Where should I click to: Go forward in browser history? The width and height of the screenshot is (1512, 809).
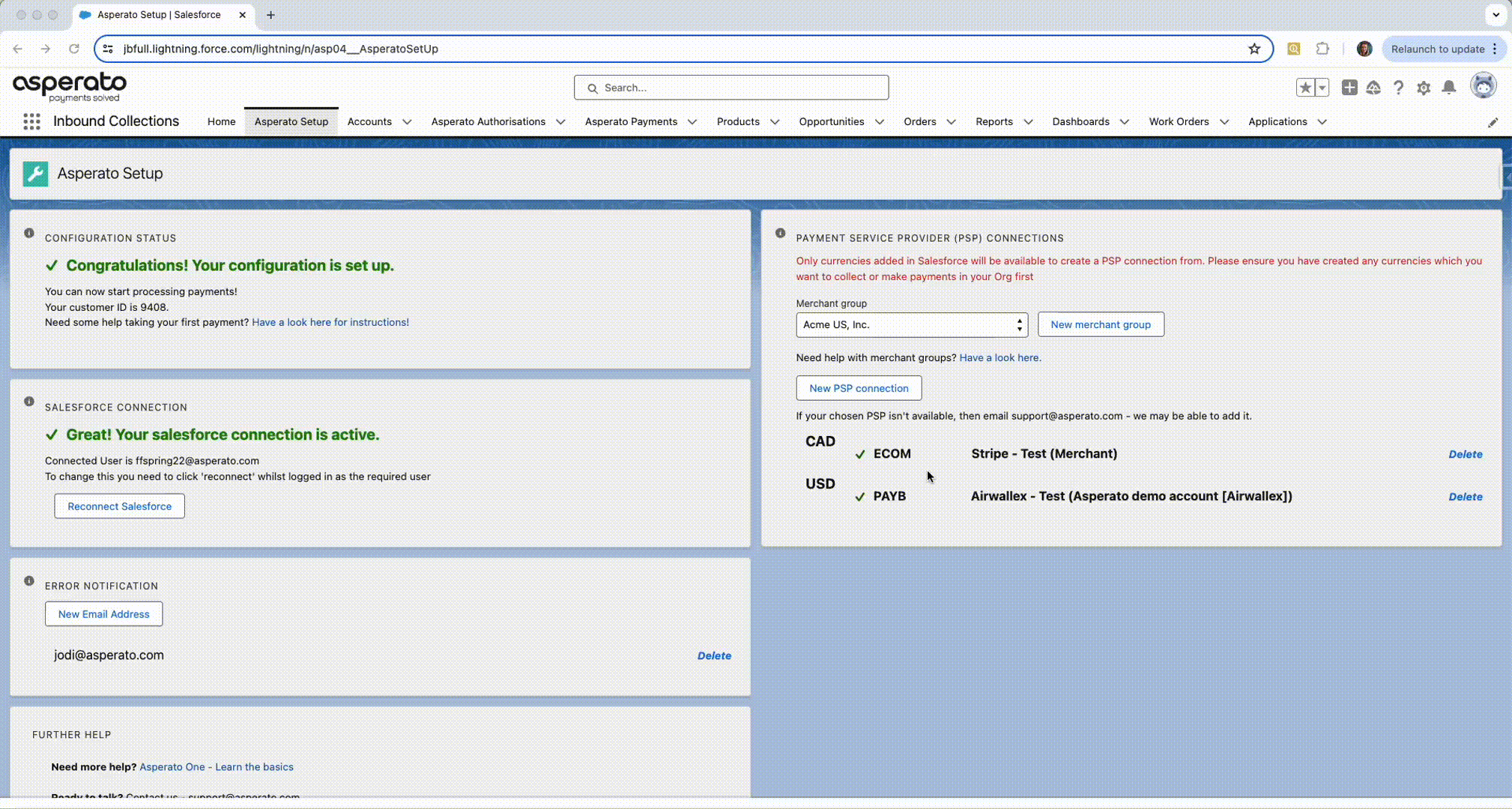coord(46,49)
